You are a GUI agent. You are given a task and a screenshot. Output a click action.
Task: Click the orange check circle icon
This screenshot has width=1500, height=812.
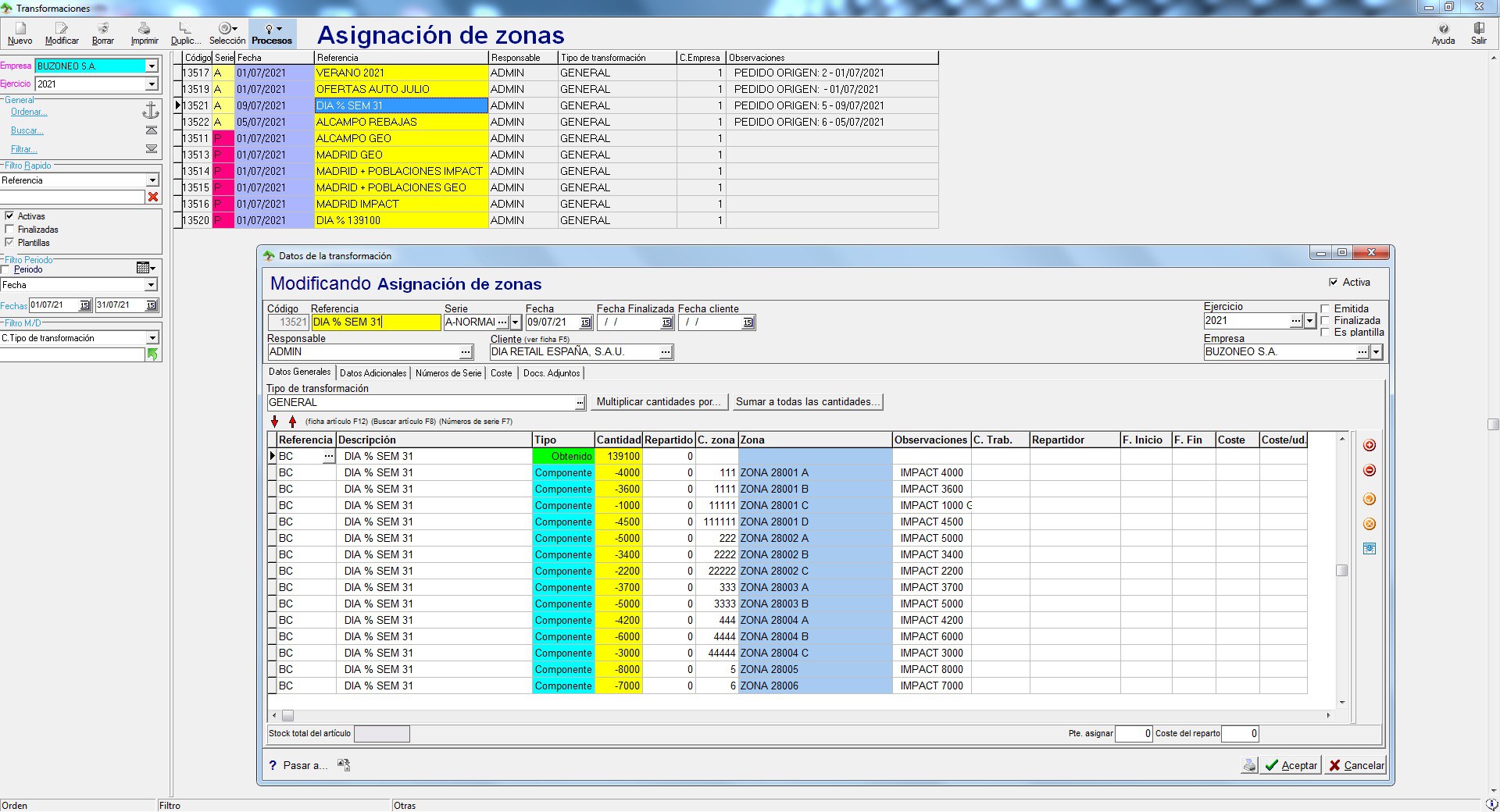pyautogui.click(x=1369, y=499)
